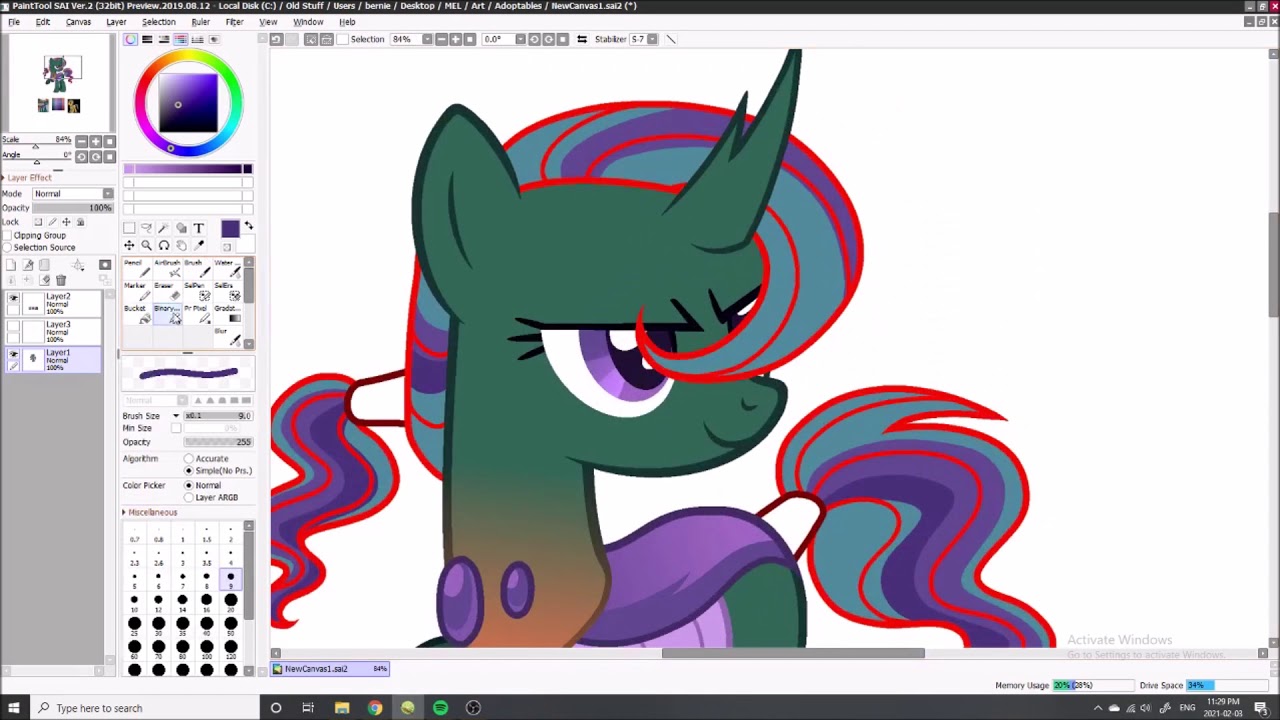The image size is (1280, 720).
Task: Swap foreground and background colors
Action: coord(249,226)
